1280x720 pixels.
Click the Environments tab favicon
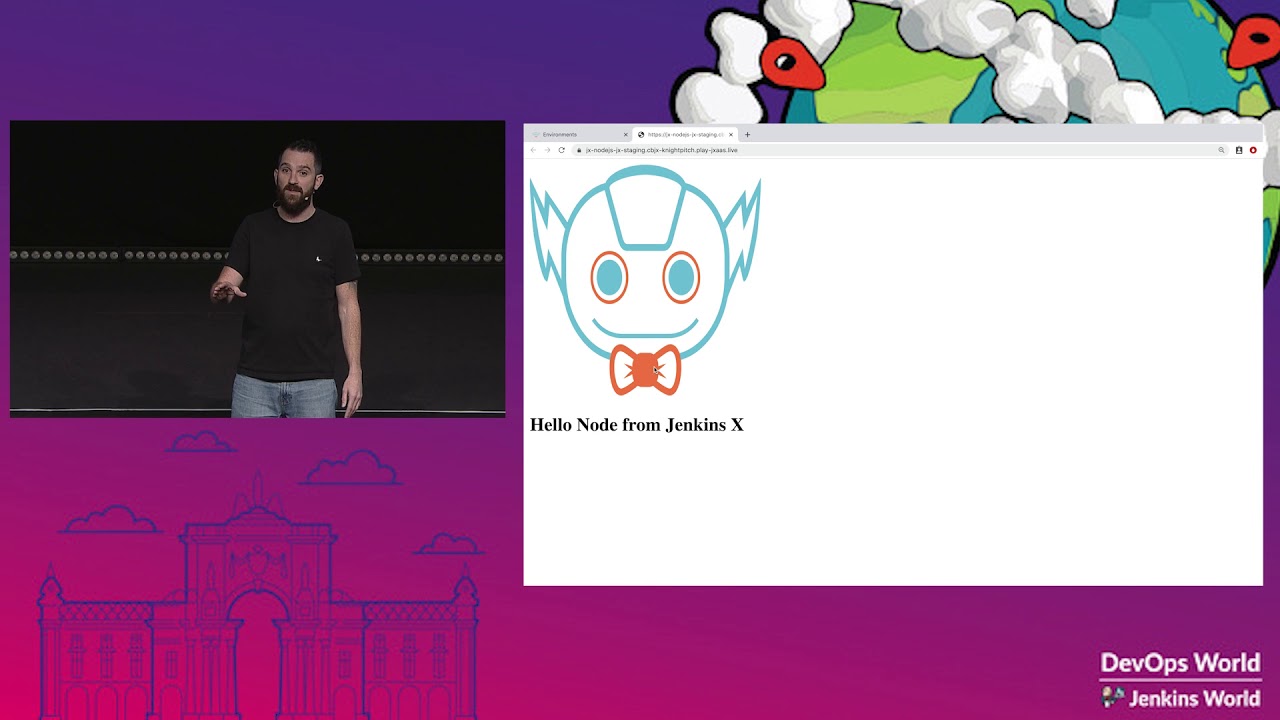tap(536, 134)
